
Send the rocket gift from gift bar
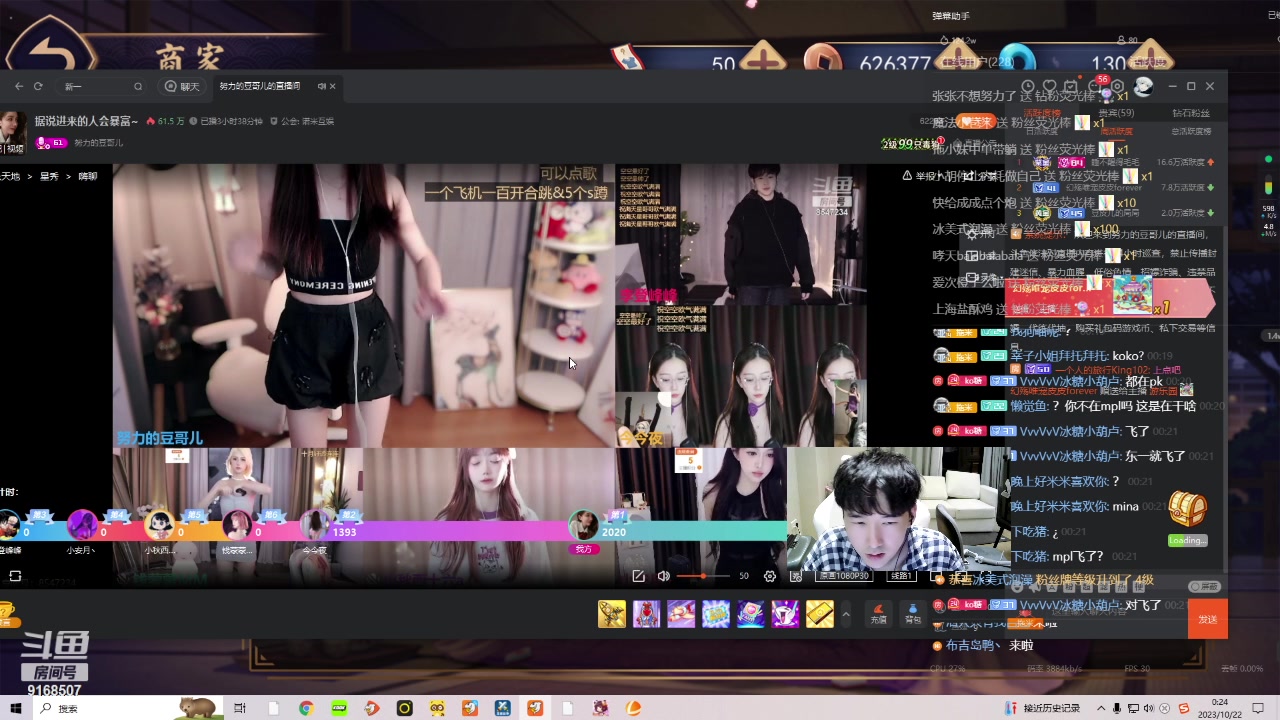click(x=612, y=614)
